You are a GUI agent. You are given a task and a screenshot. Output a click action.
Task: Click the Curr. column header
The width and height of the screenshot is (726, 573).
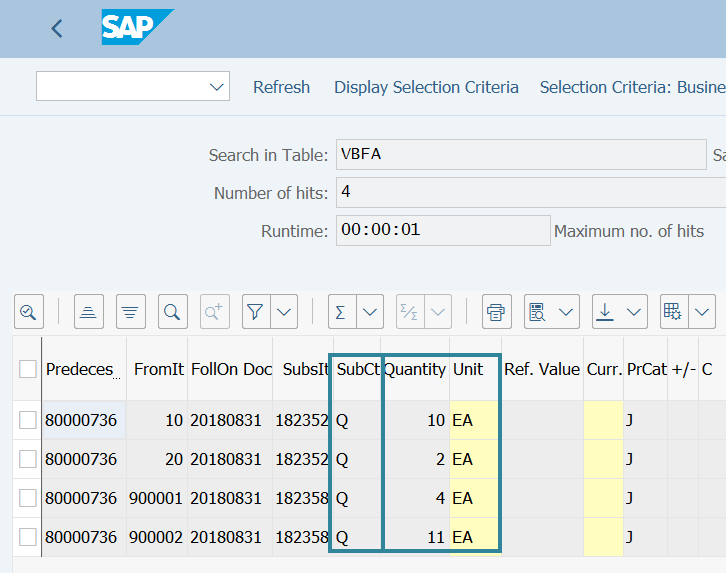tap(604, 369)
